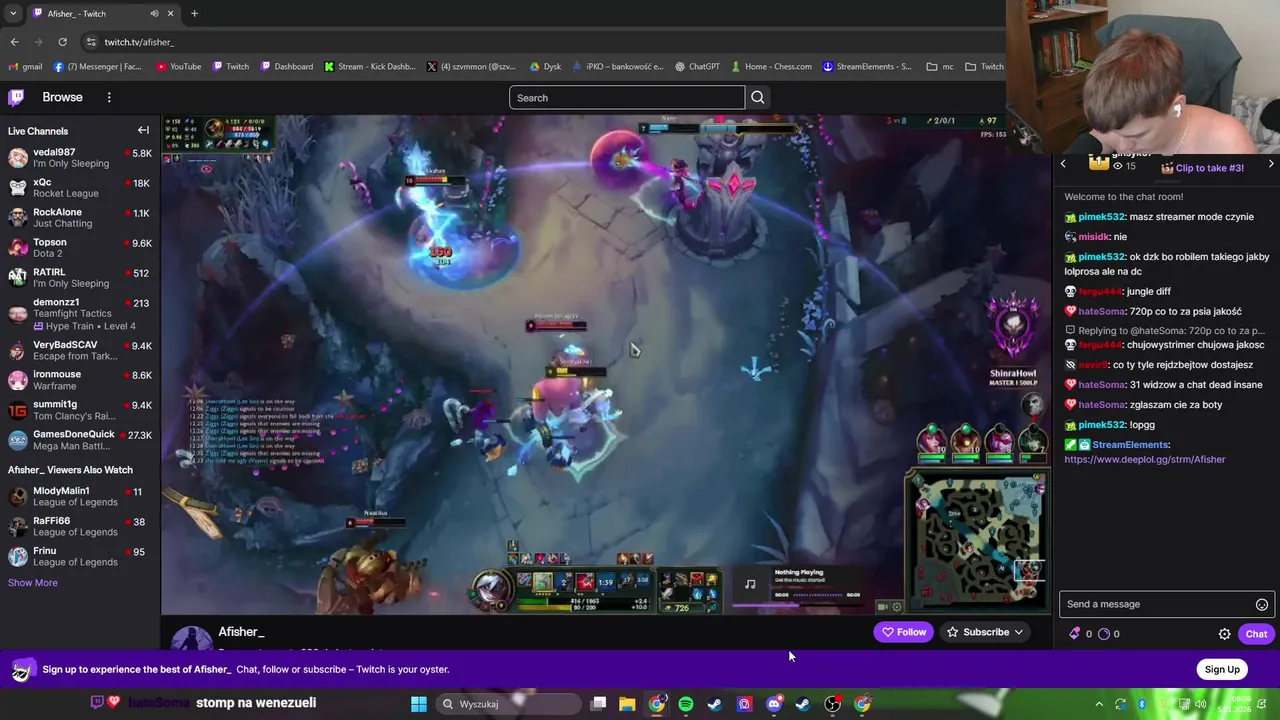Show More channels in sidebar
The image size is (1280, 720).
point(33,583)
